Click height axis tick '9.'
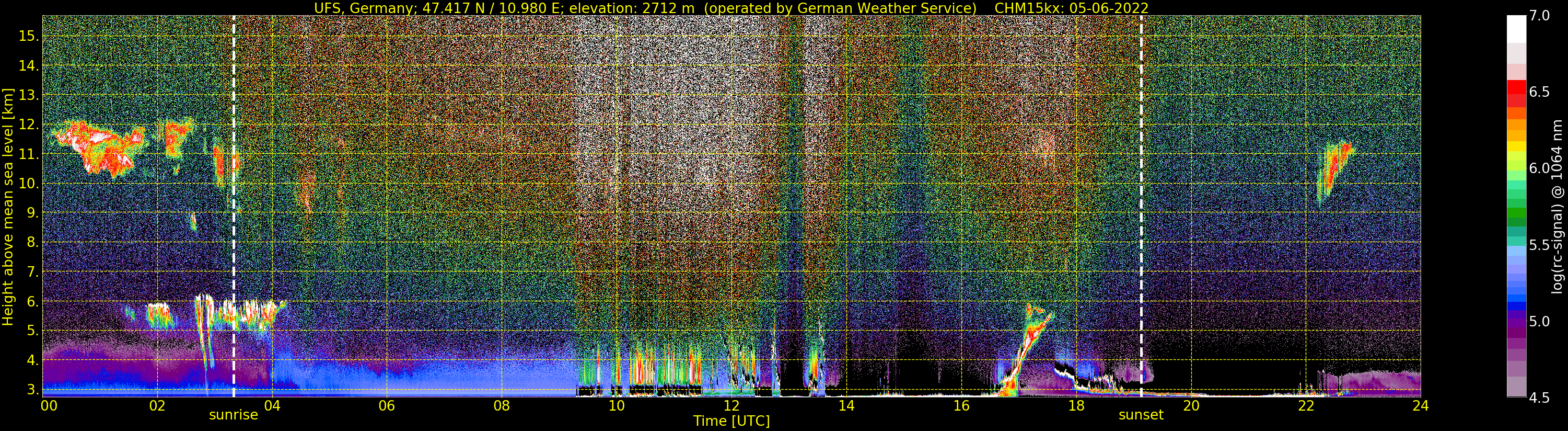This screenshot has width=1568, height=431. pos(32,213)
